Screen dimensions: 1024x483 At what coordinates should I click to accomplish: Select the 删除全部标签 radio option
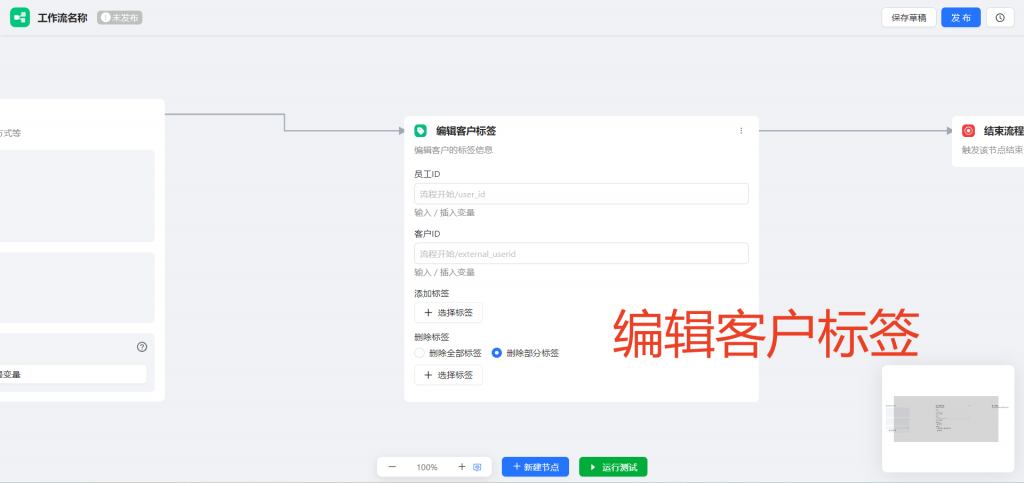[420, 353]
